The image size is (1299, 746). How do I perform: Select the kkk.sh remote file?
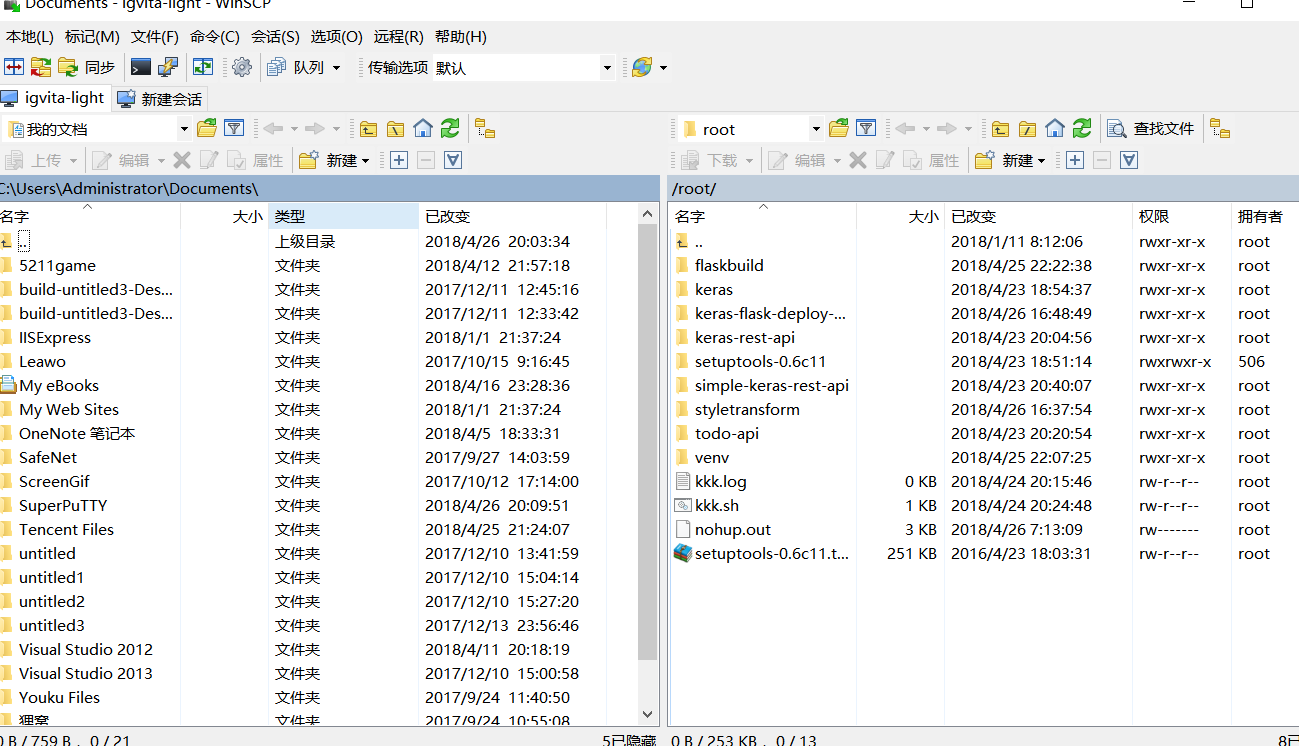[717, 506]
